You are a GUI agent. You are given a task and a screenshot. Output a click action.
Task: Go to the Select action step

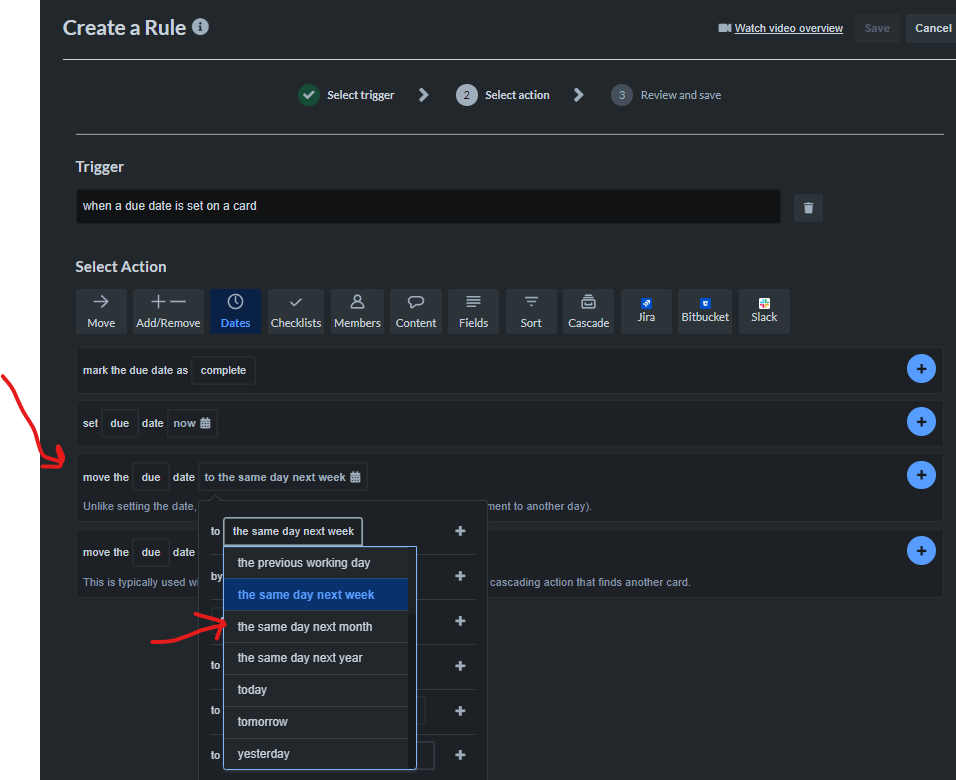click(503, 95)
